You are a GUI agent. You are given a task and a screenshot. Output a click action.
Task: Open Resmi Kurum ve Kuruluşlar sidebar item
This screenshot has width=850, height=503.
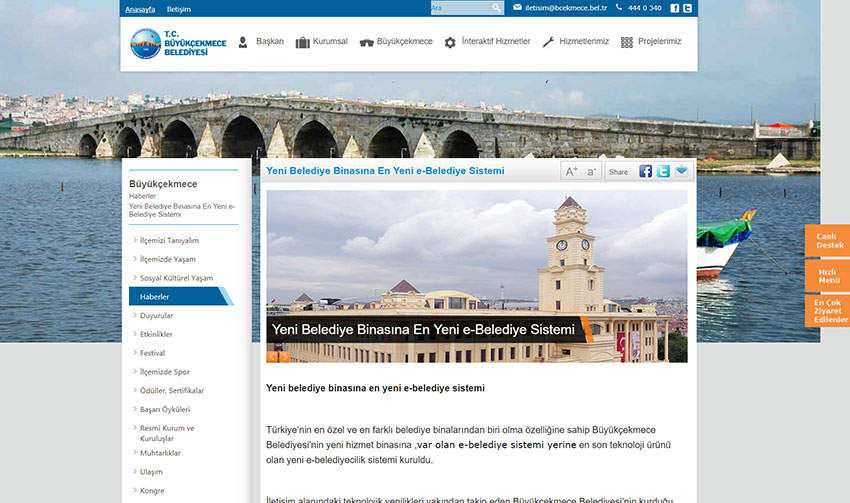tap(167, 433)
